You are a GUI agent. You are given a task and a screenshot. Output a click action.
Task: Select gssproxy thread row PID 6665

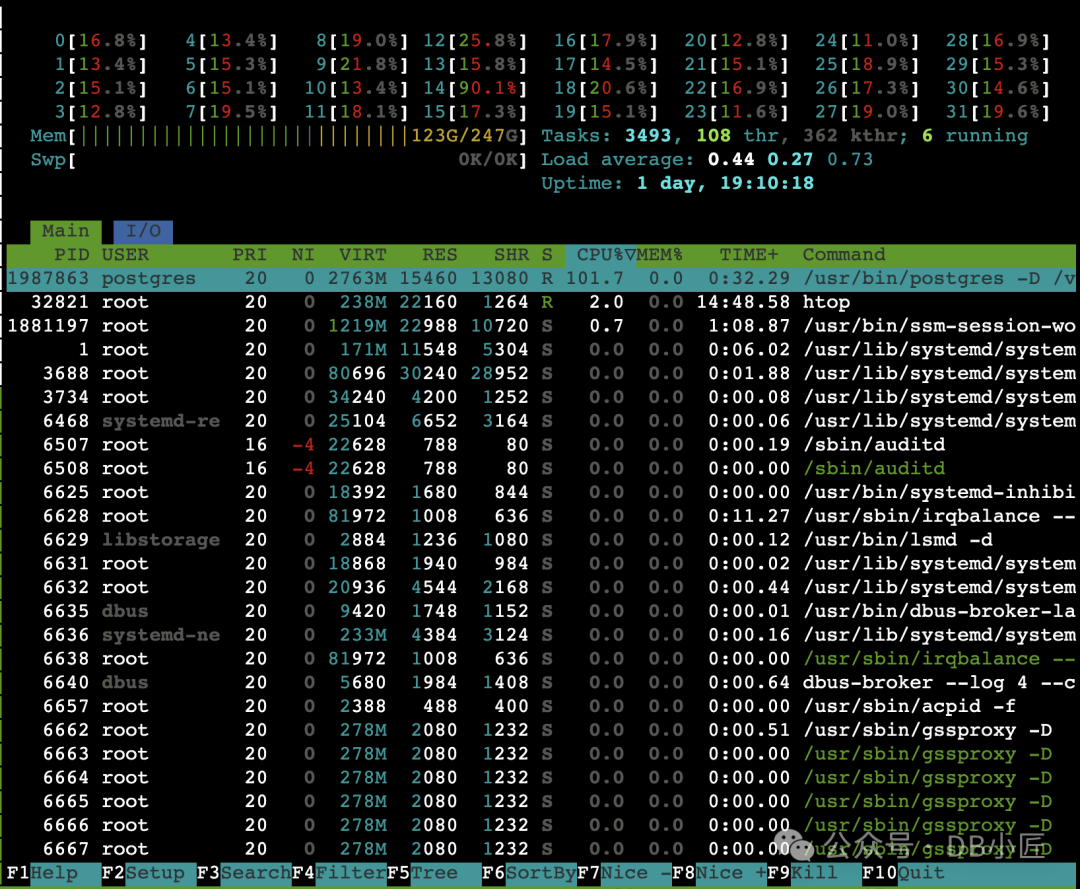click(x=541, y=802)
